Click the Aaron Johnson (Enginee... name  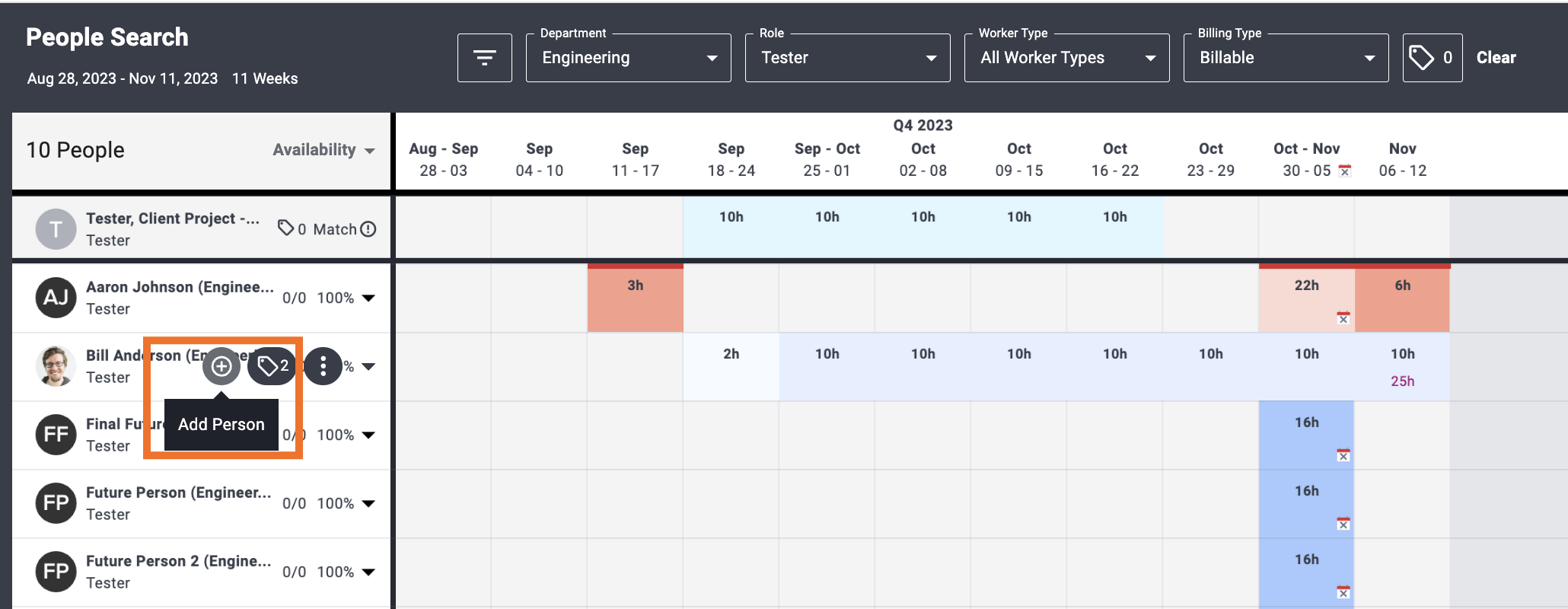[x=180, y=287]
